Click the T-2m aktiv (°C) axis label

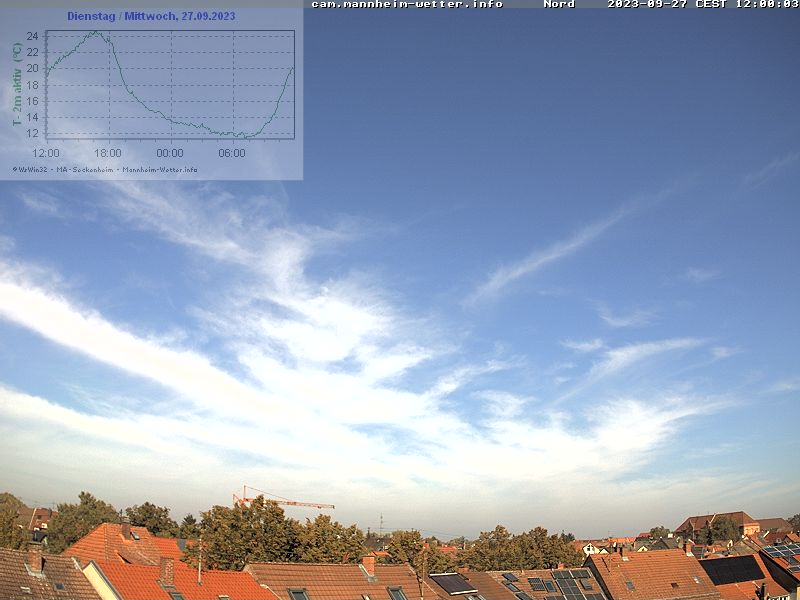point(17,84)
